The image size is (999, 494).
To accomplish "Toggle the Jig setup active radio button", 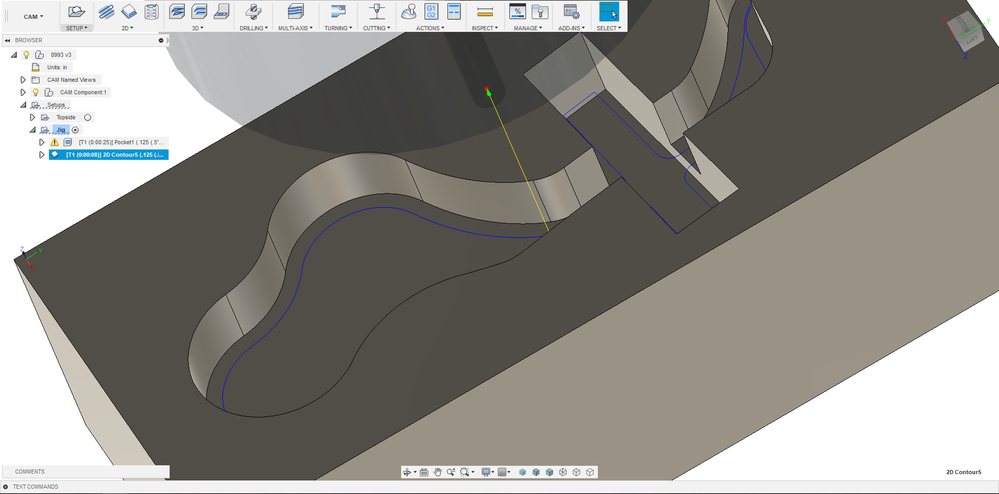I will click(75, 130).
